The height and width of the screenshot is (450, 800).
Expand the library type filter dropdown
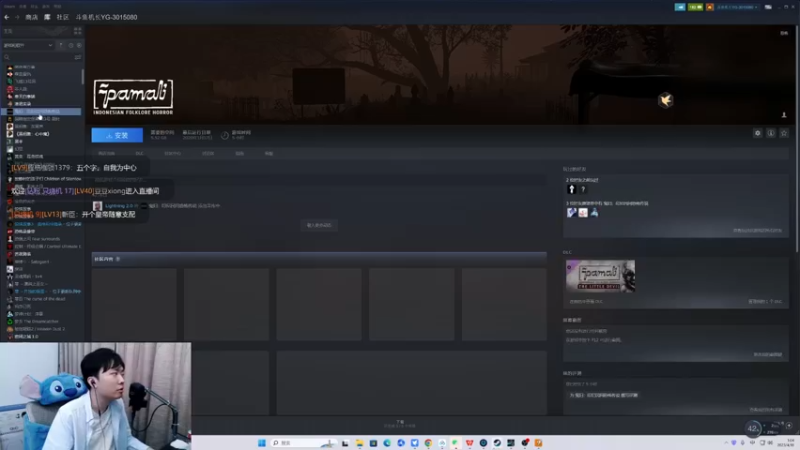pyautogui.click(x=28, y=45)
